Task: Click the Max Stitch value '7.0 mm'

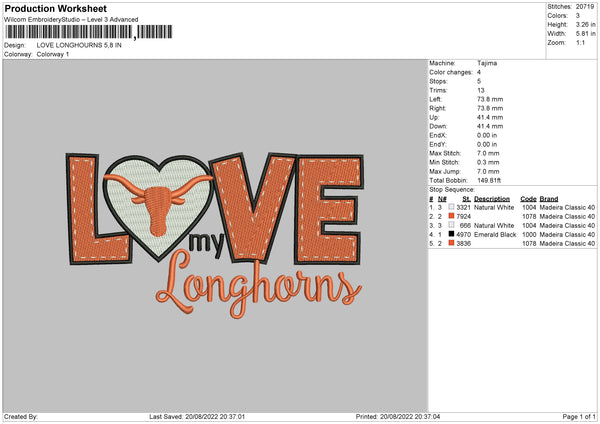Action: 488,153
